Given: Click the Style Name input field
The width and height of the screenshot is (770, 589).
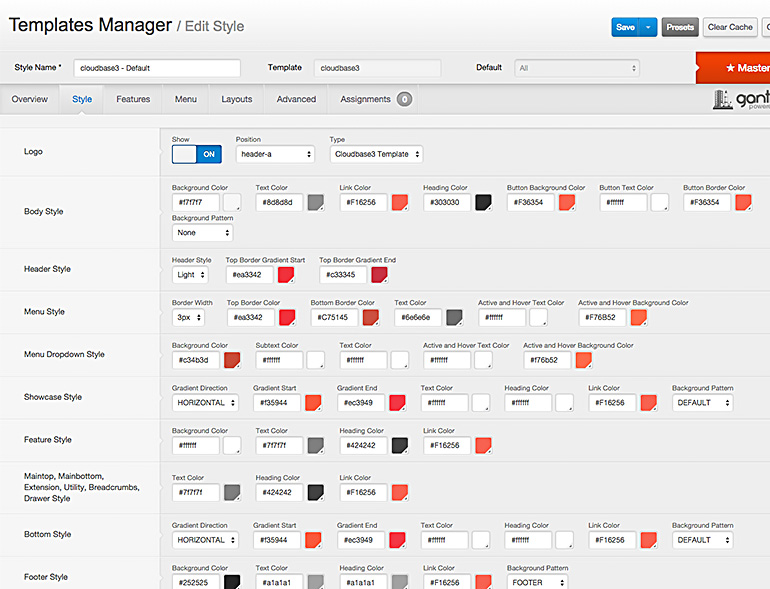Looking at the screenshot, I should point(157,68).
